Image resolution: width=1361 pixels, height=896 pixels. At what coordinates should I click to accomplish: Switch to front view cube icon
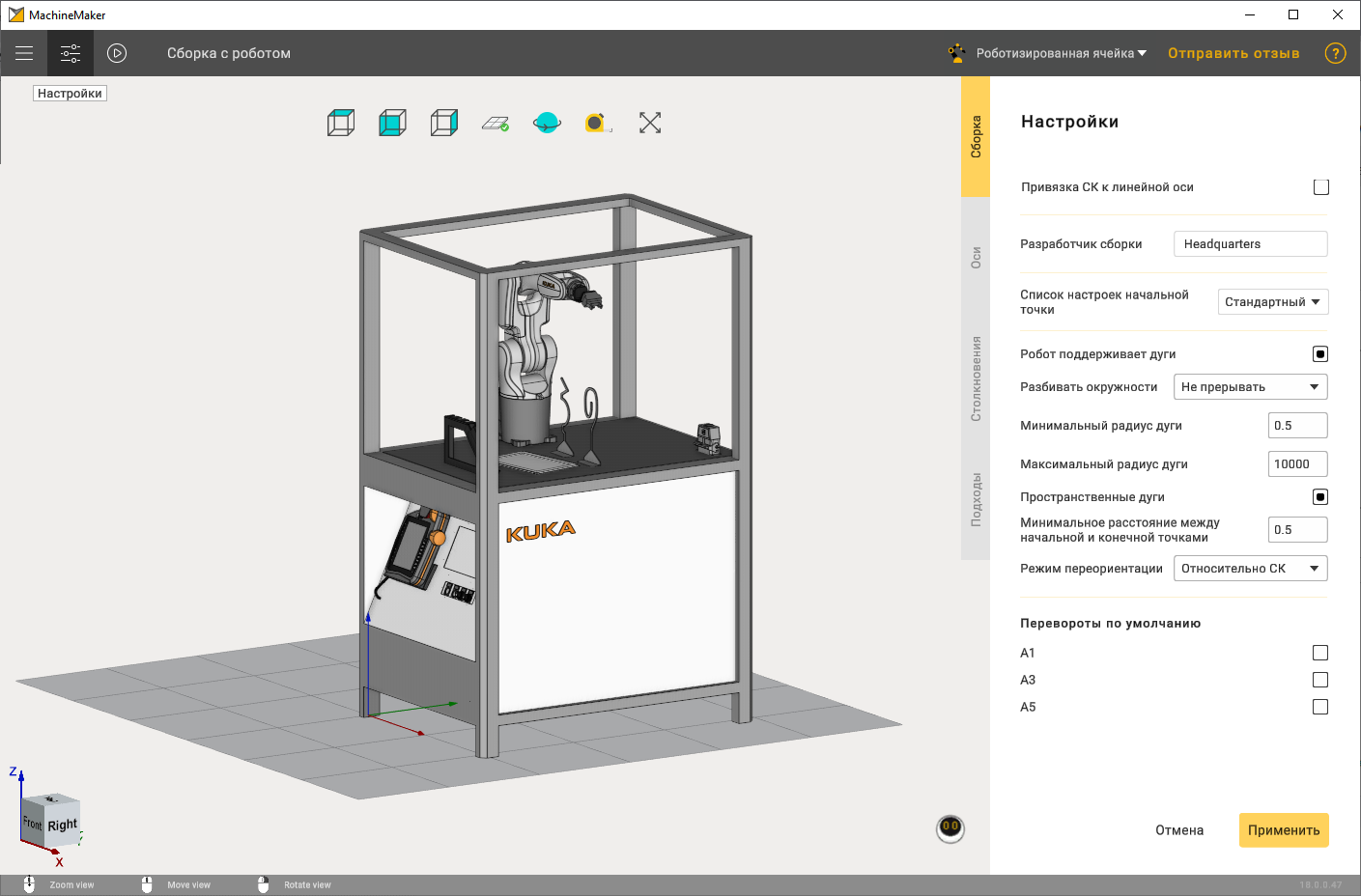pyautogui.click(x=392, y=123)
